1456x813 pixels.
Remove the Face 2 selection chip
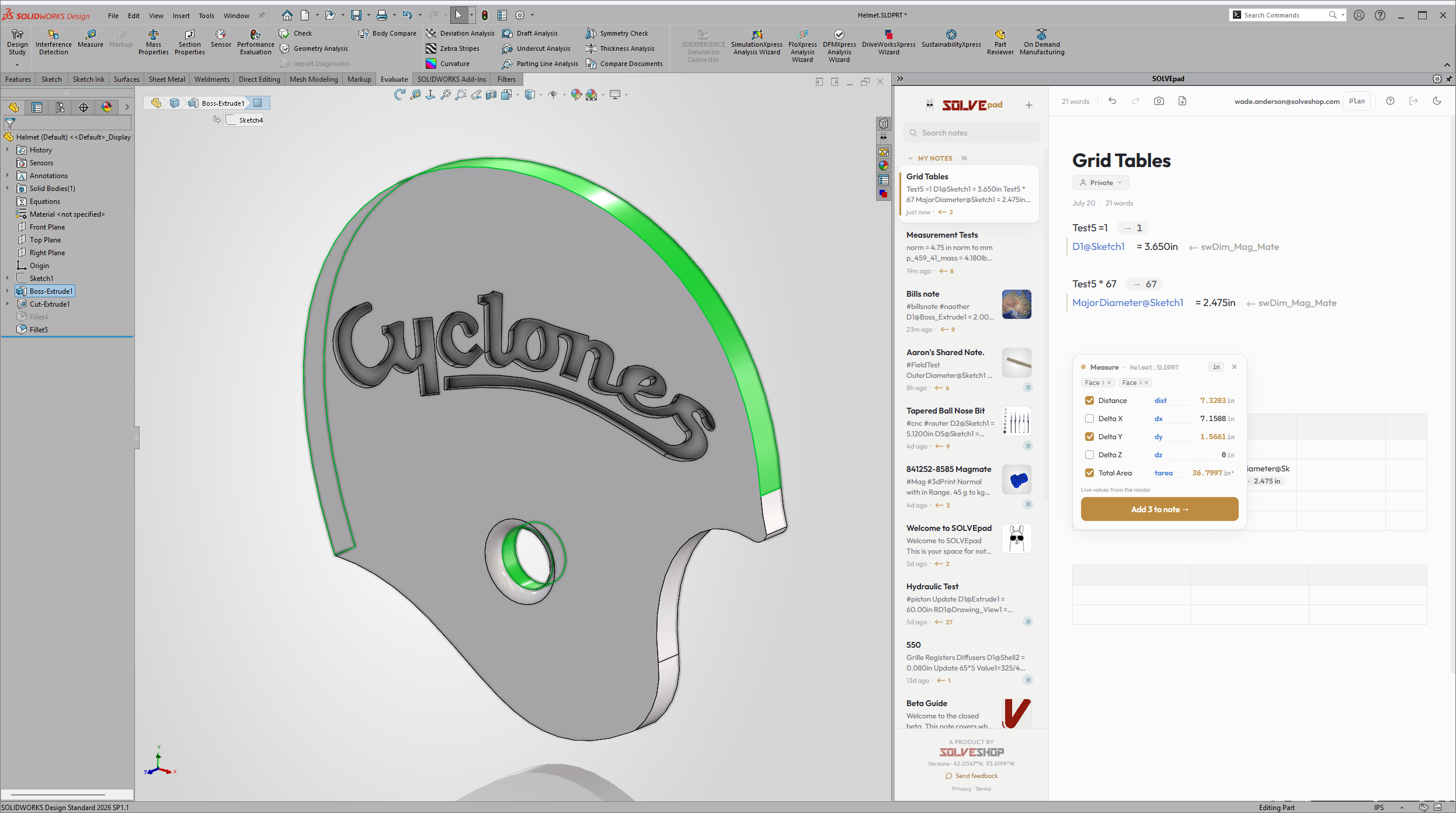coord(1146,383)
